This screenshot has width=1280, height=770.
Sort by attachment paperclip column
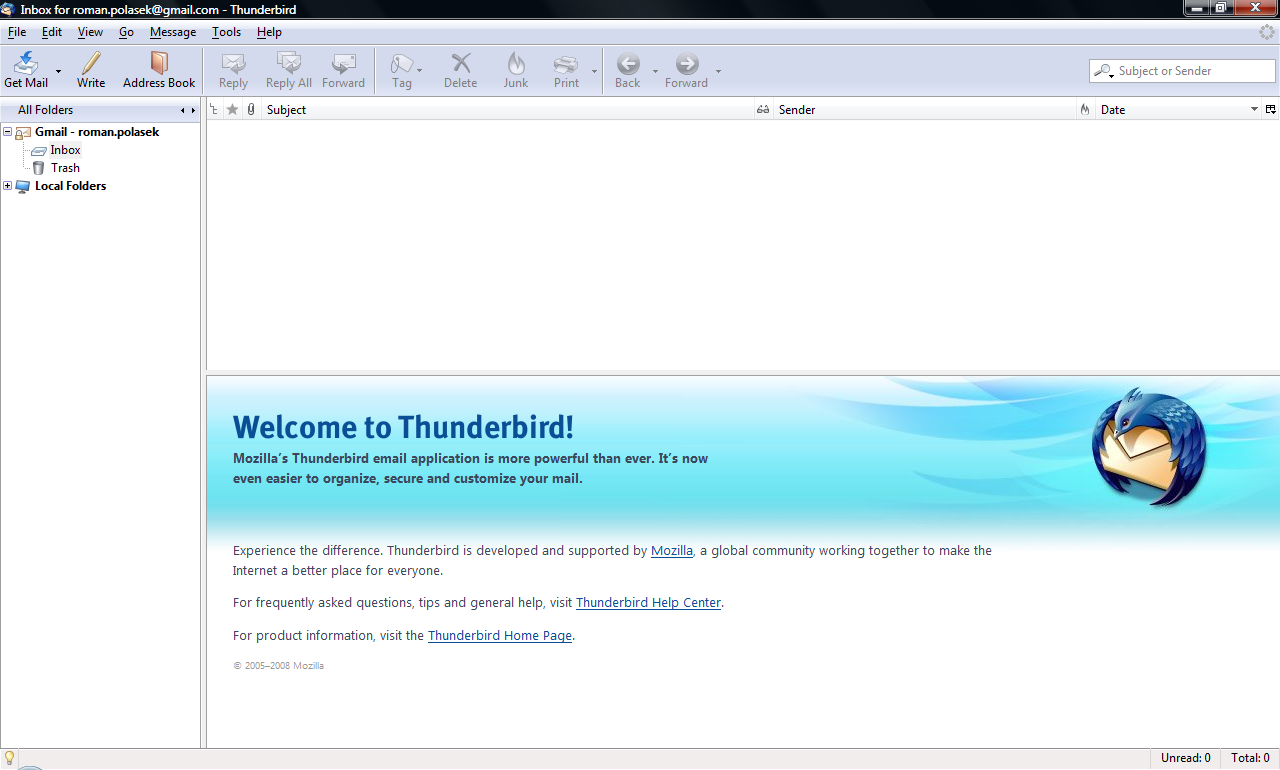point(251,110)
